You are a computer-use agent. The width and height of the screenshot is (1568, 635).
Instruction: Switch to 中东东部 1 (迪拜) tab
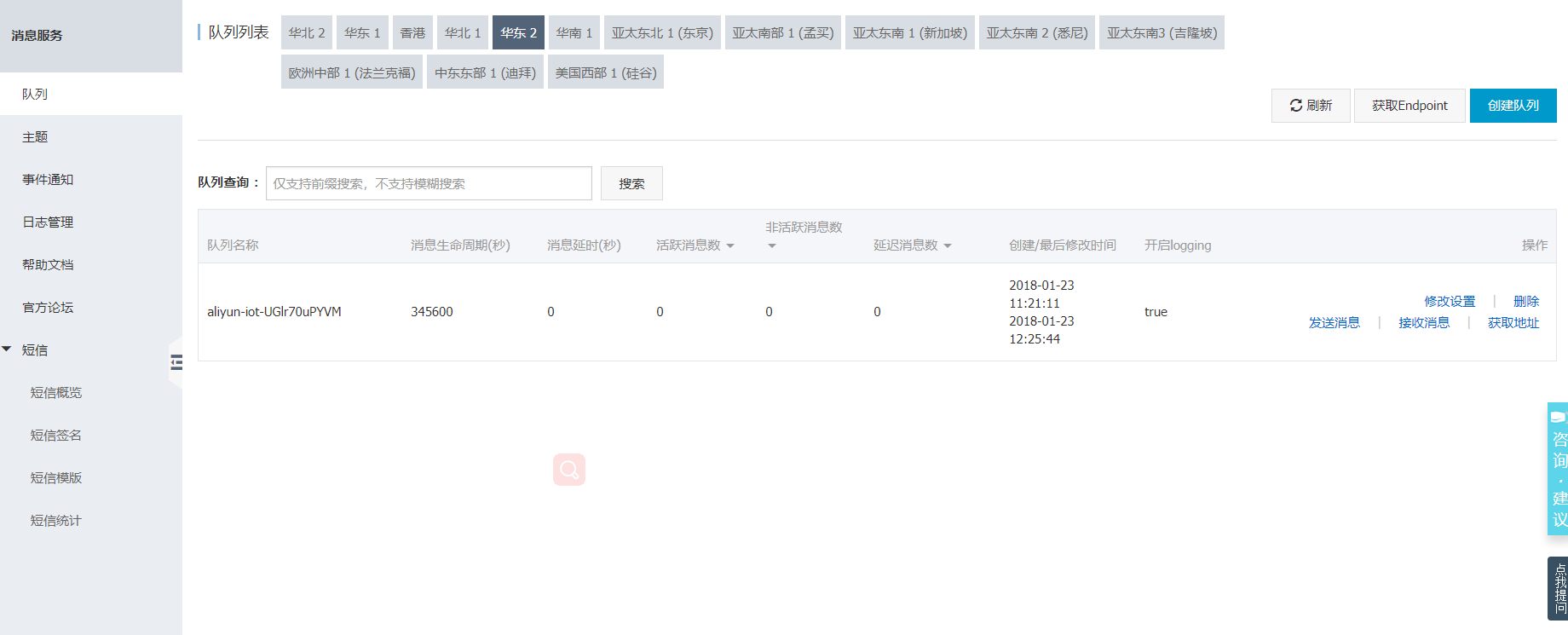pyautogui.click(x=485, y=72)
